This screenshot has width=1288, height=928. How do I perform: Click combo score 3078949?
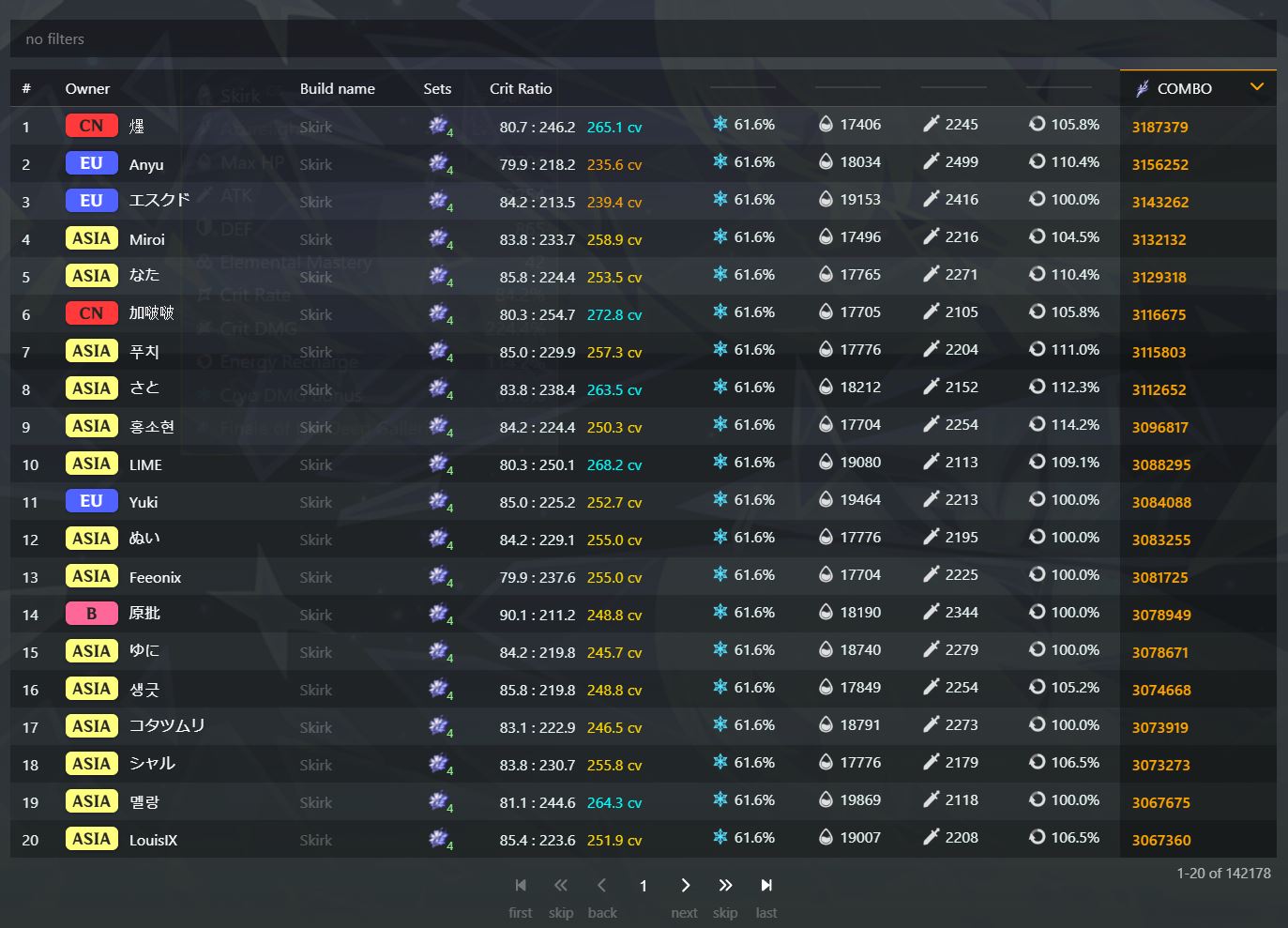(1161, 615)
